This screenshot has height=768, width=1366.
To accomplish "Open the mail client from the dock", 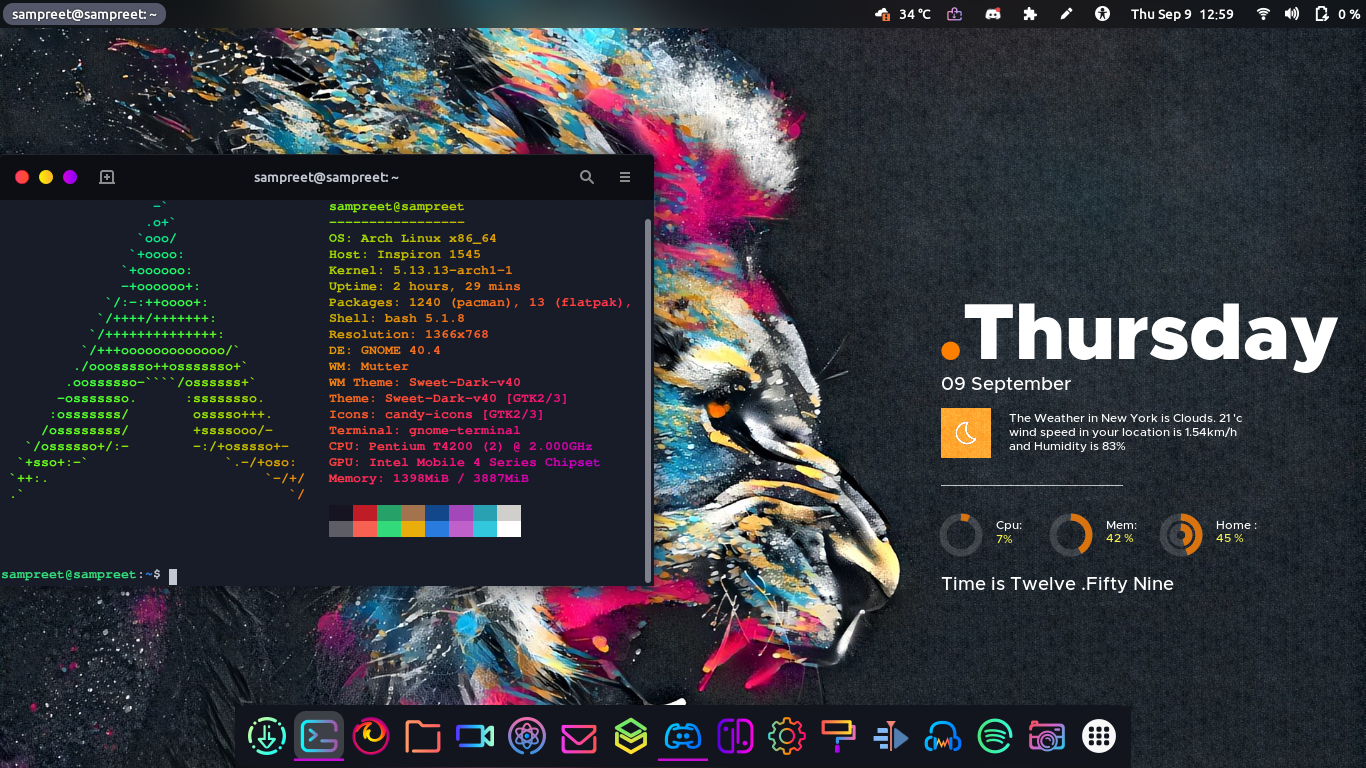I will [x=579, y=735].
